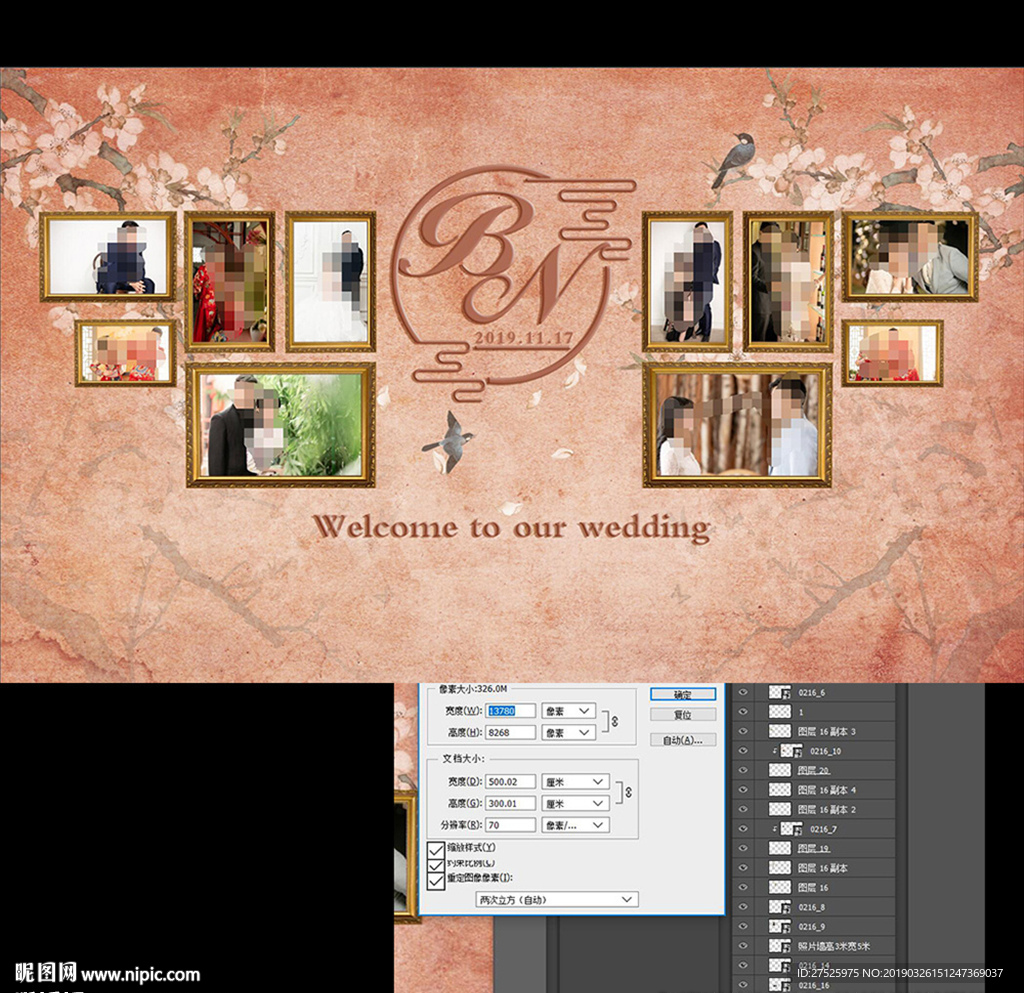
Task: Toggle visibility of 0216_9 layer
Action: click(x=743, y=926)
